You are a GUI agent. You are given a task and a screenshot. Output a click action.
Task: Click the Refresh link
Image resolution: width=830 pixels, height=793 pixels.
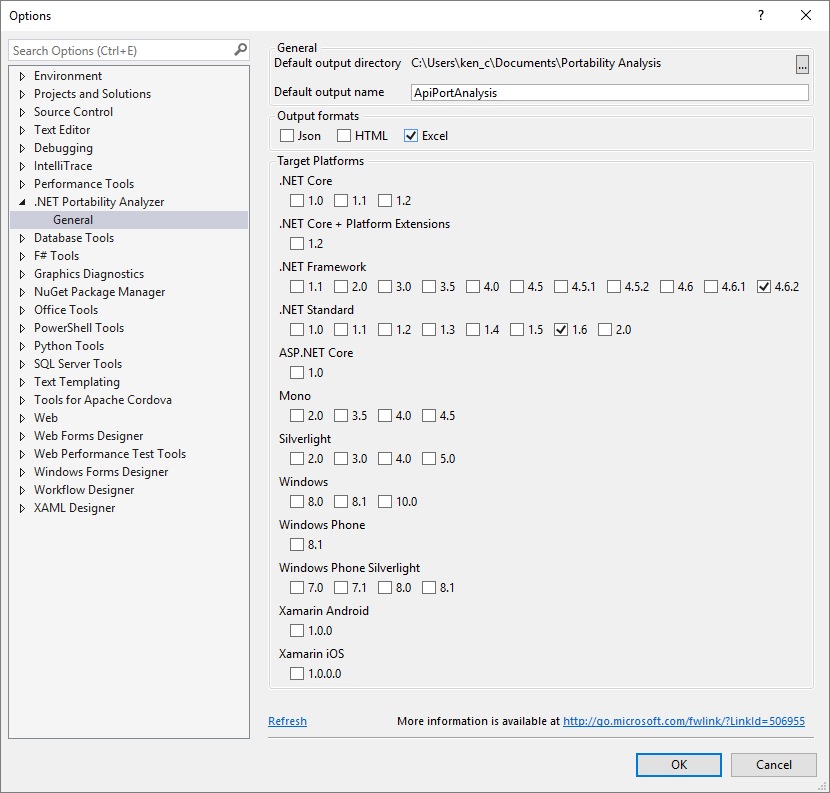pyautogui.click(x=287, y=721)
